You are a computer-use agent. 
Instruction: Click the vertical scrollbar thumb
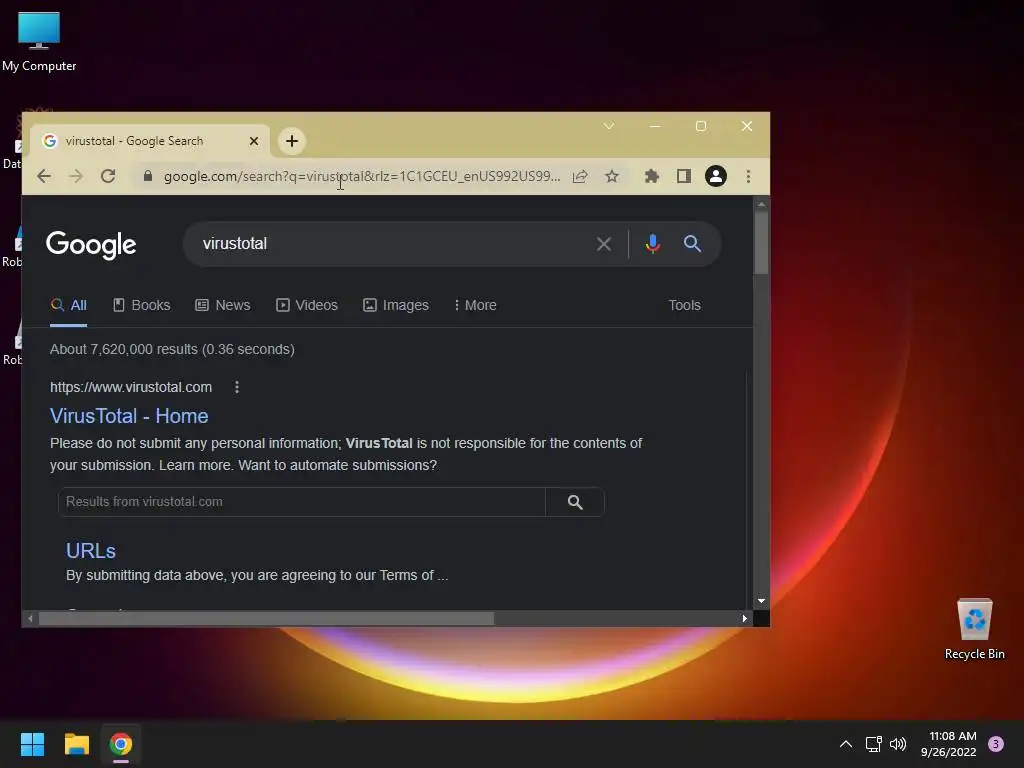click(x=761, y=243)
